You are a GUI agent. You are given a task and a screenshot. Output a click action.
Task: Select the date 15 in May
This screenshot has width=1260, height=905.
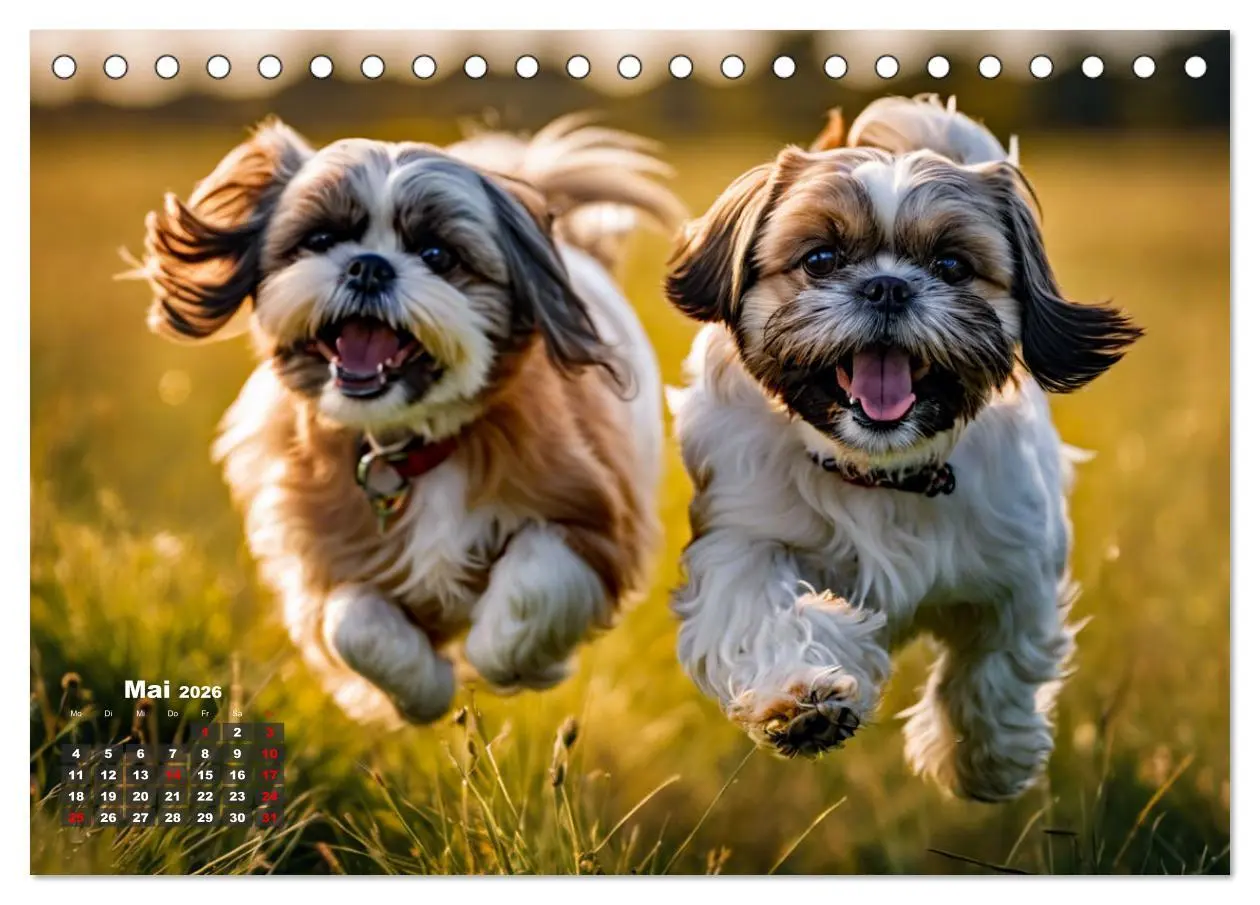[205, 775]
